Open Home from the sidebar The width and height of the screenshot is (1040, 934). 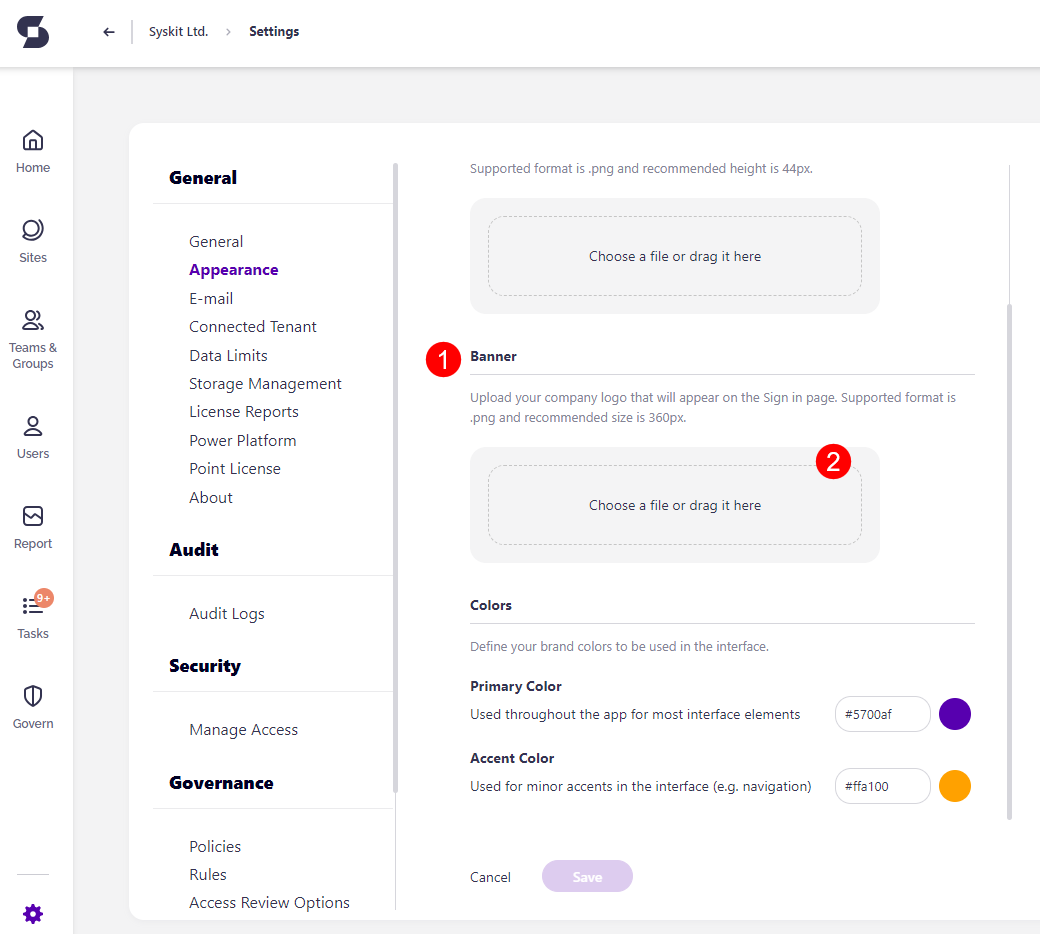coord(33,151)
